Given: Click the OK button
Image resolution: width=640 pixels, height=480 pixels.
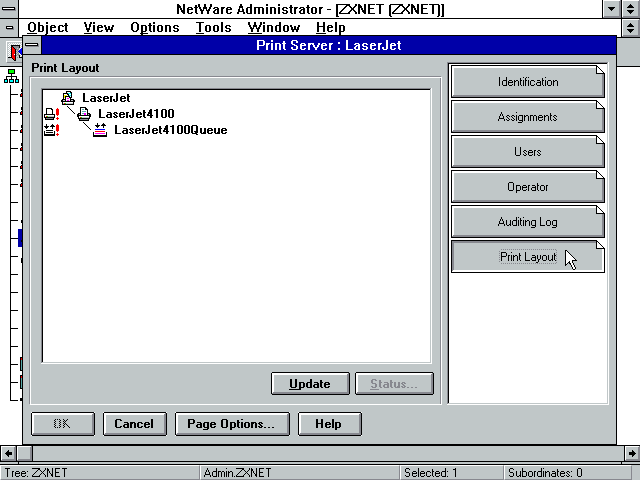Looking at the screenshot, I should [63, 424].
